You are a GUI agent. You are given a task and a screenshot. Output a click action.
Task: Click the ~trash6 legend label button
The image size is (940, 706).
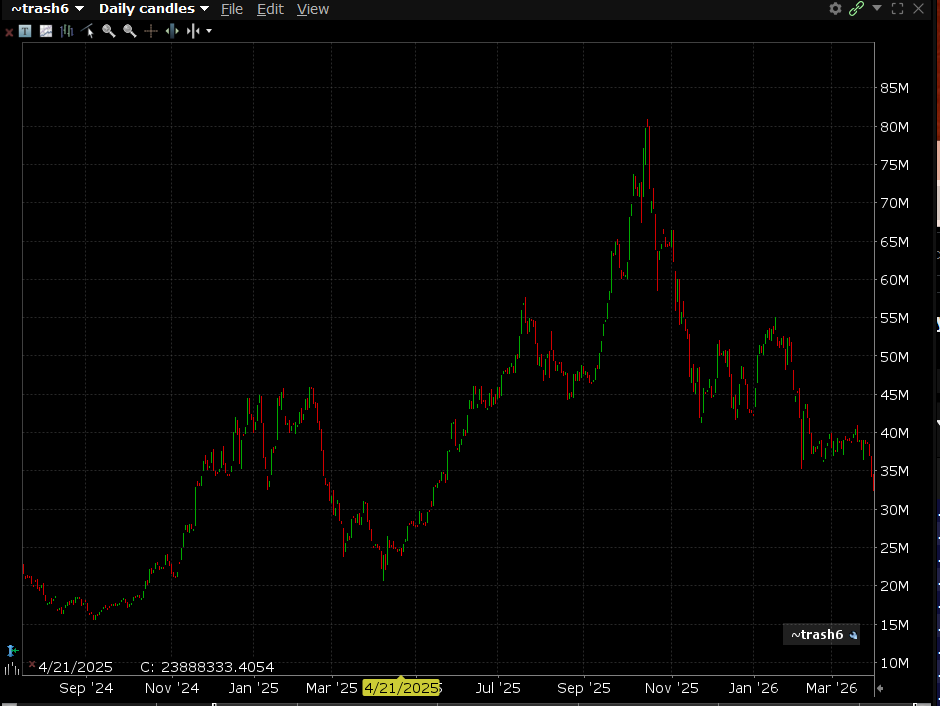[821, 635]
